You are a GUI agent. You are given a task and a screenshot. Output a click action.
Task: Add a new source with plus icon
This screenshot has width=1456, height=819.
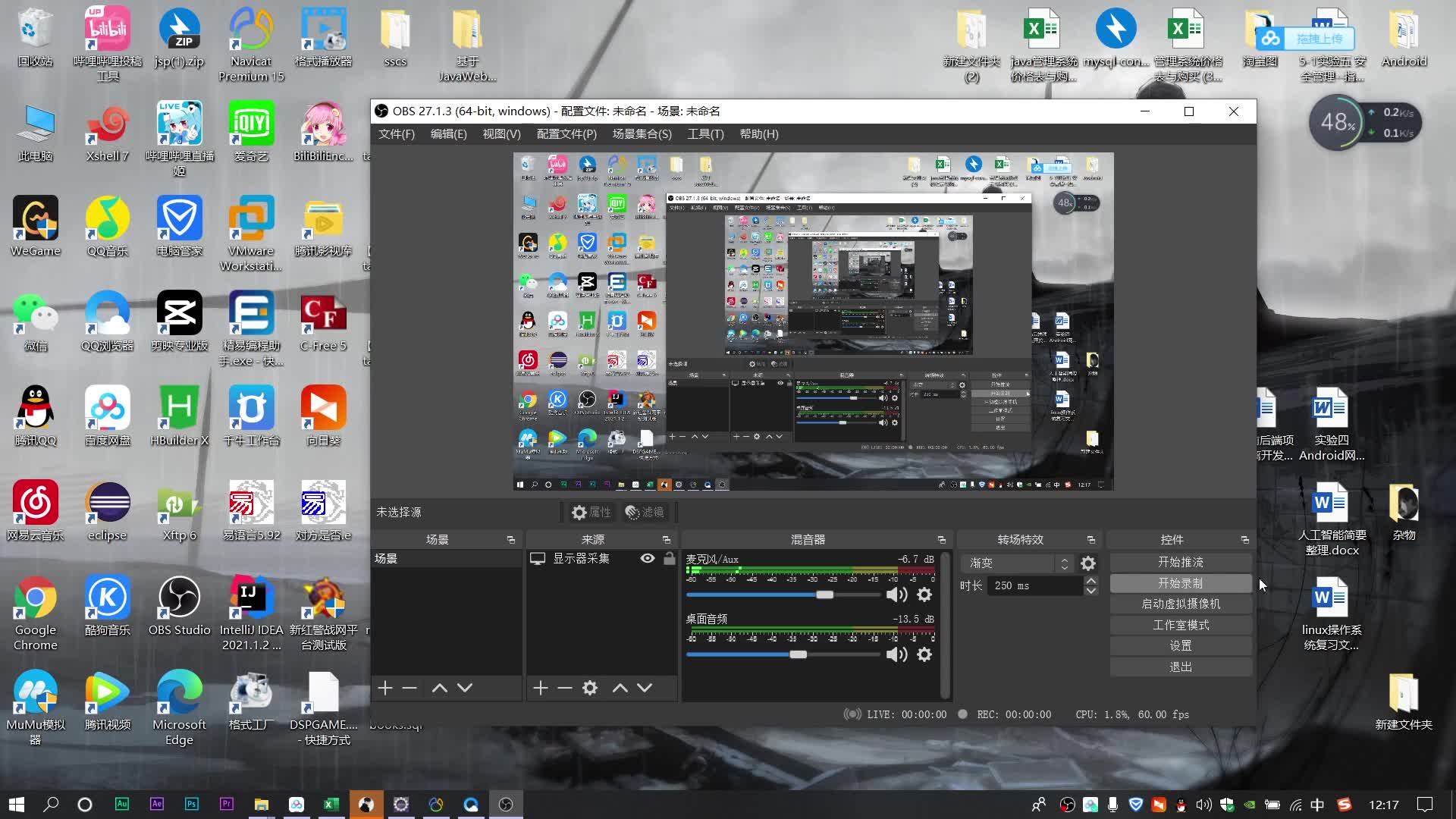point(541,688)
